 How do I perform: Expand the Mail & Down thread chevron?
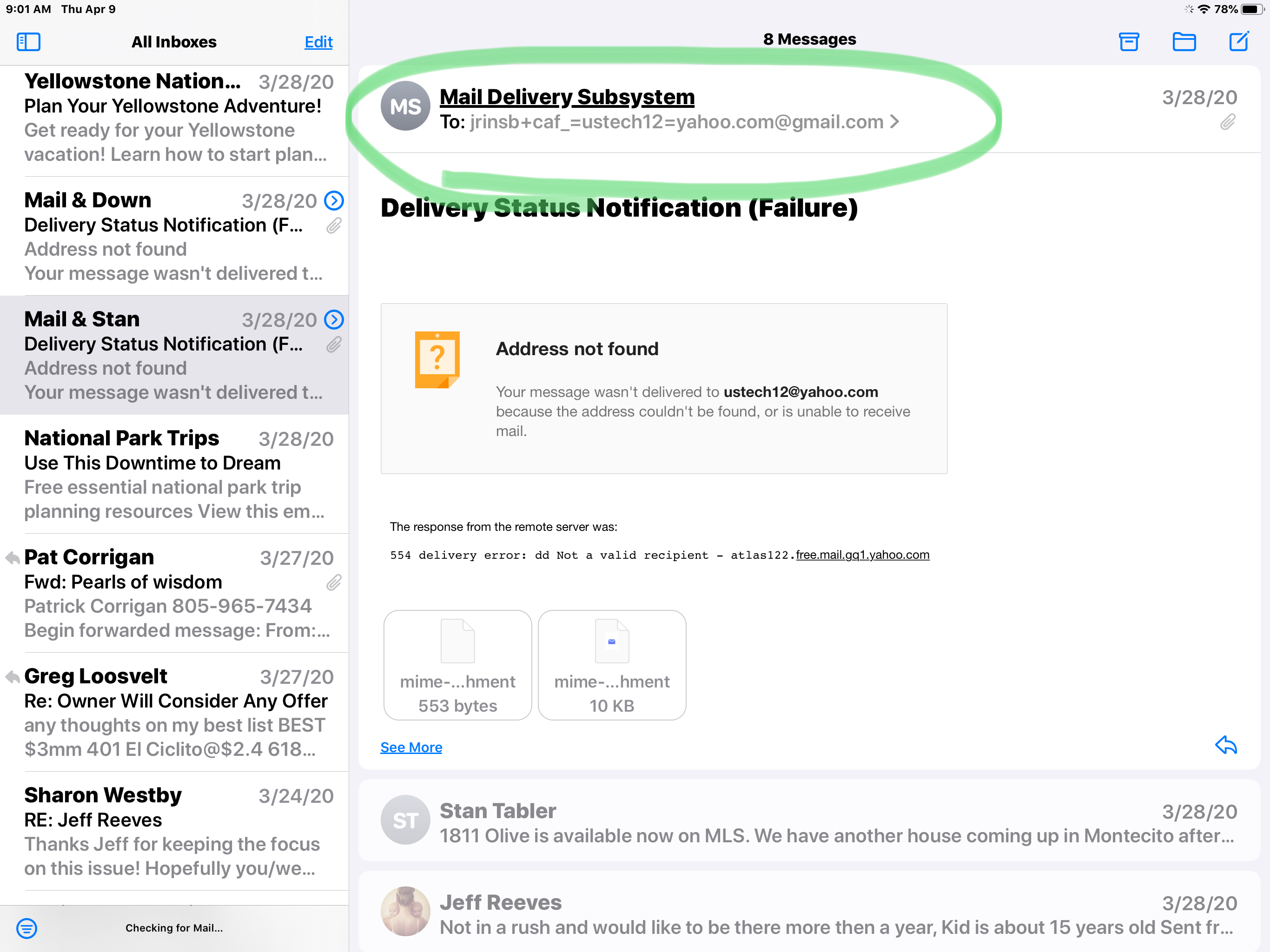334,200
